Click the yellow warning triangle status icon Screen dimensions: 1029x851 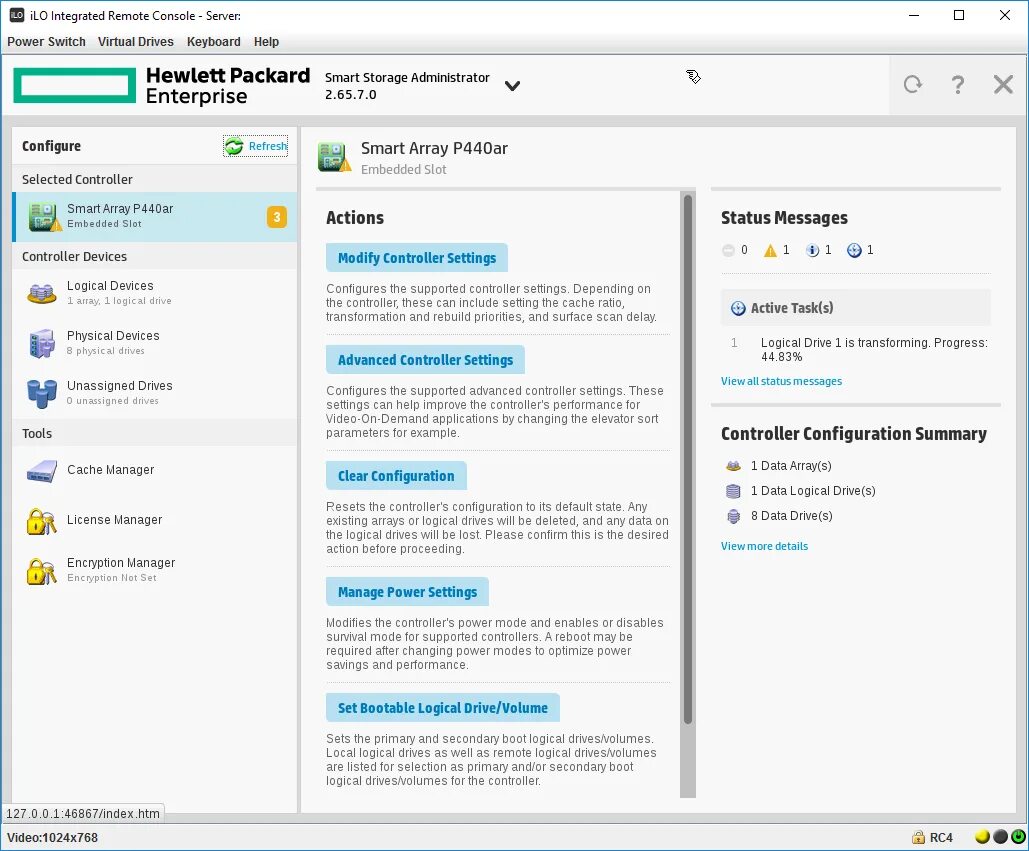(770, 250)
